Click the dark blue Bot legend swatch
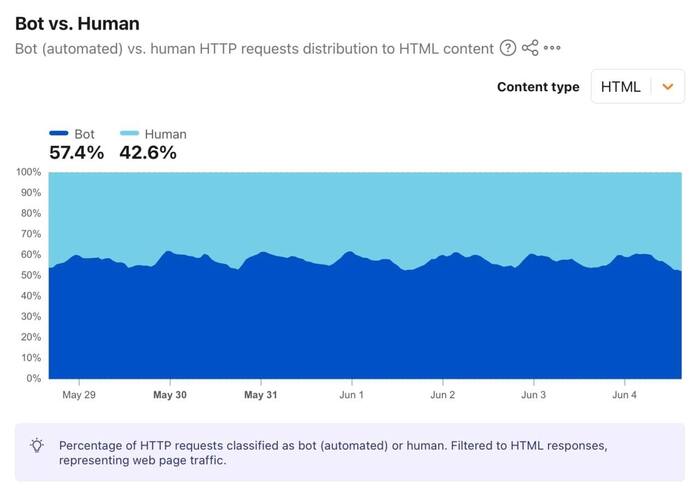The height and width of the screenshot is (501, 700). point(58,133)
